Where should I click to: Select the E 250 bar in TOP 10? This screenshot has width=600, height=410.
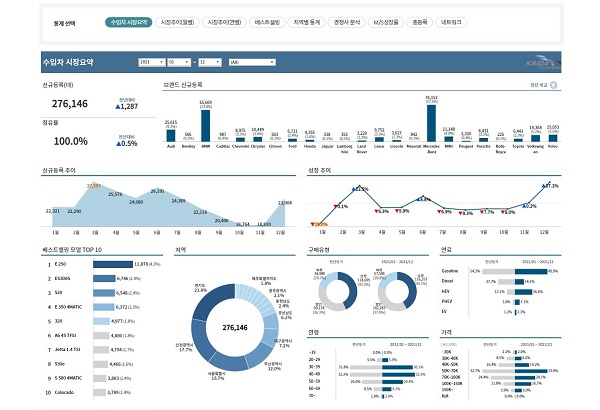click(113, 264)
